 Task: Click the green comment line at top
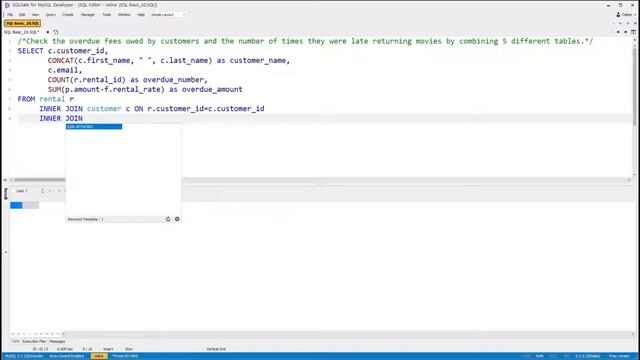click(x=305, y=41)
